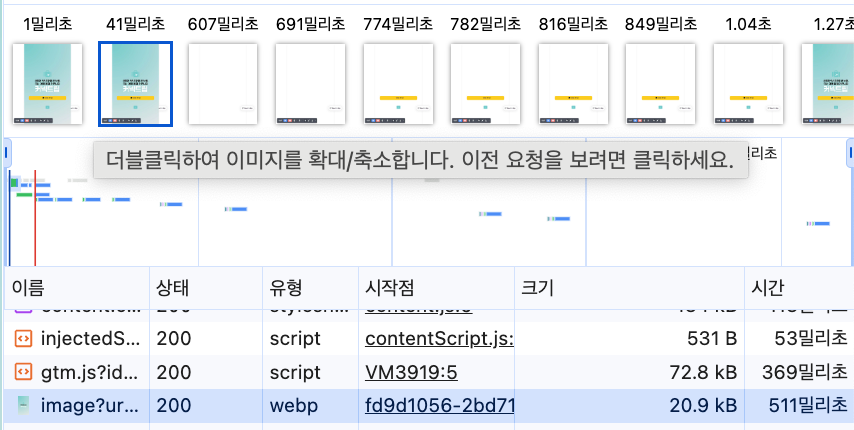Select the 41밀리초 screenshot thumbnail
This screenshot has height=430, width=854.
pos(136,84)
